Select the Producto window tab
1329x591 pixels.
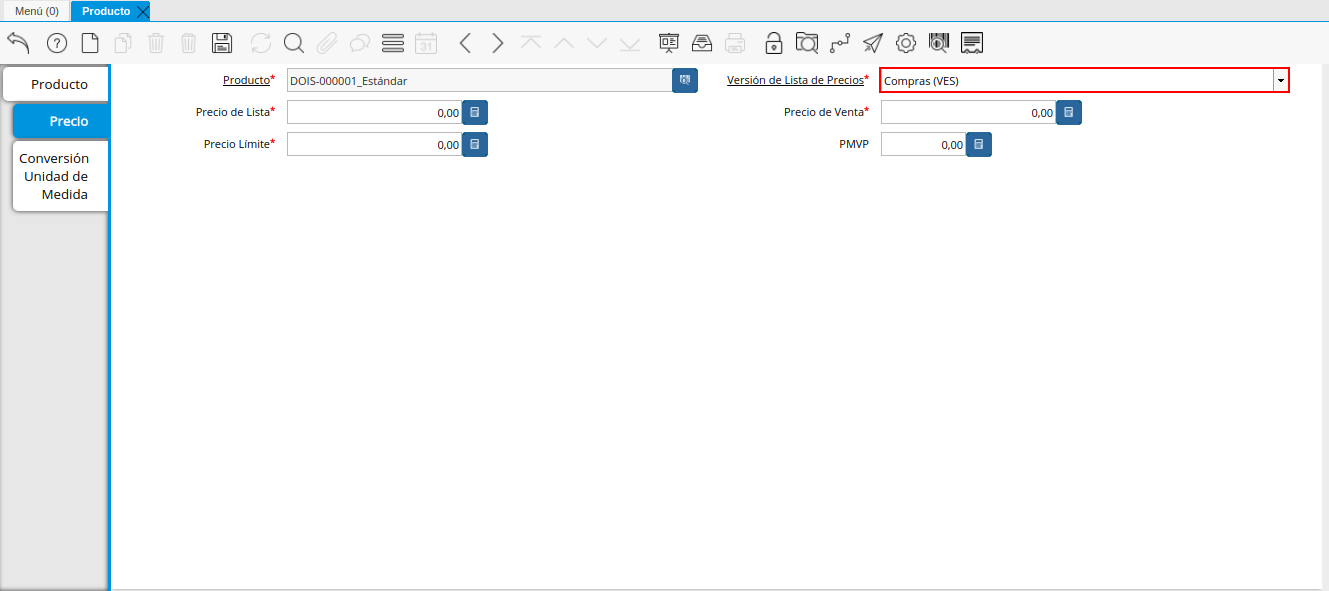click(x=106, y=11)
